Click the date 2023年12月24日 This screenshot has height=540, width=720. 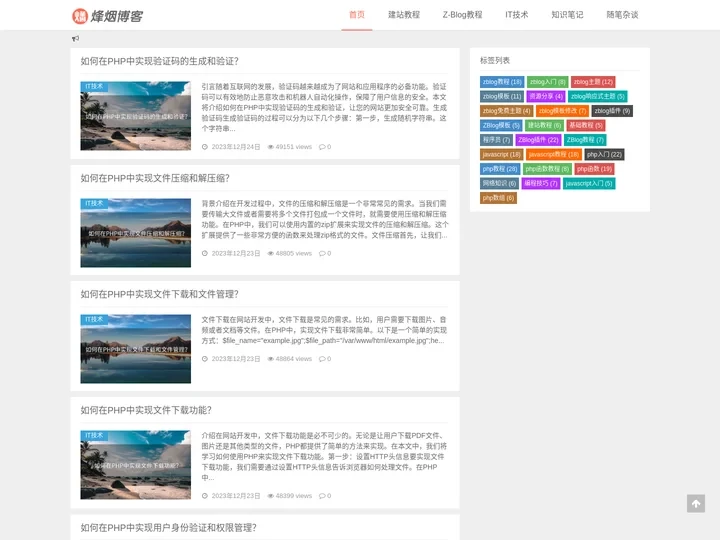tap(236, 147)
